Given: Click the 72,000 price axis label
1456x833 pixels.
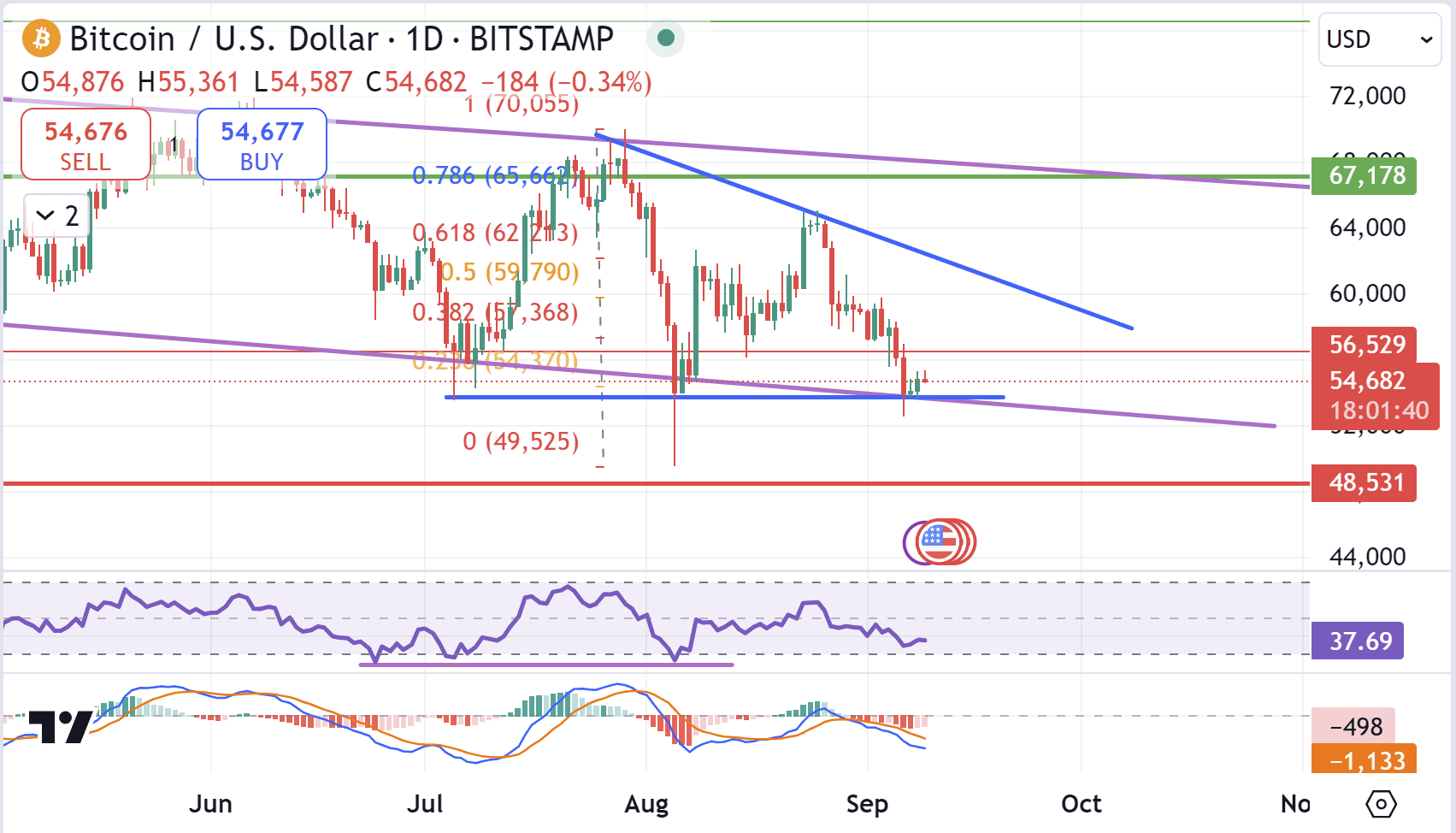Looking at the screenshot, I should click(x=1367, y=96).
